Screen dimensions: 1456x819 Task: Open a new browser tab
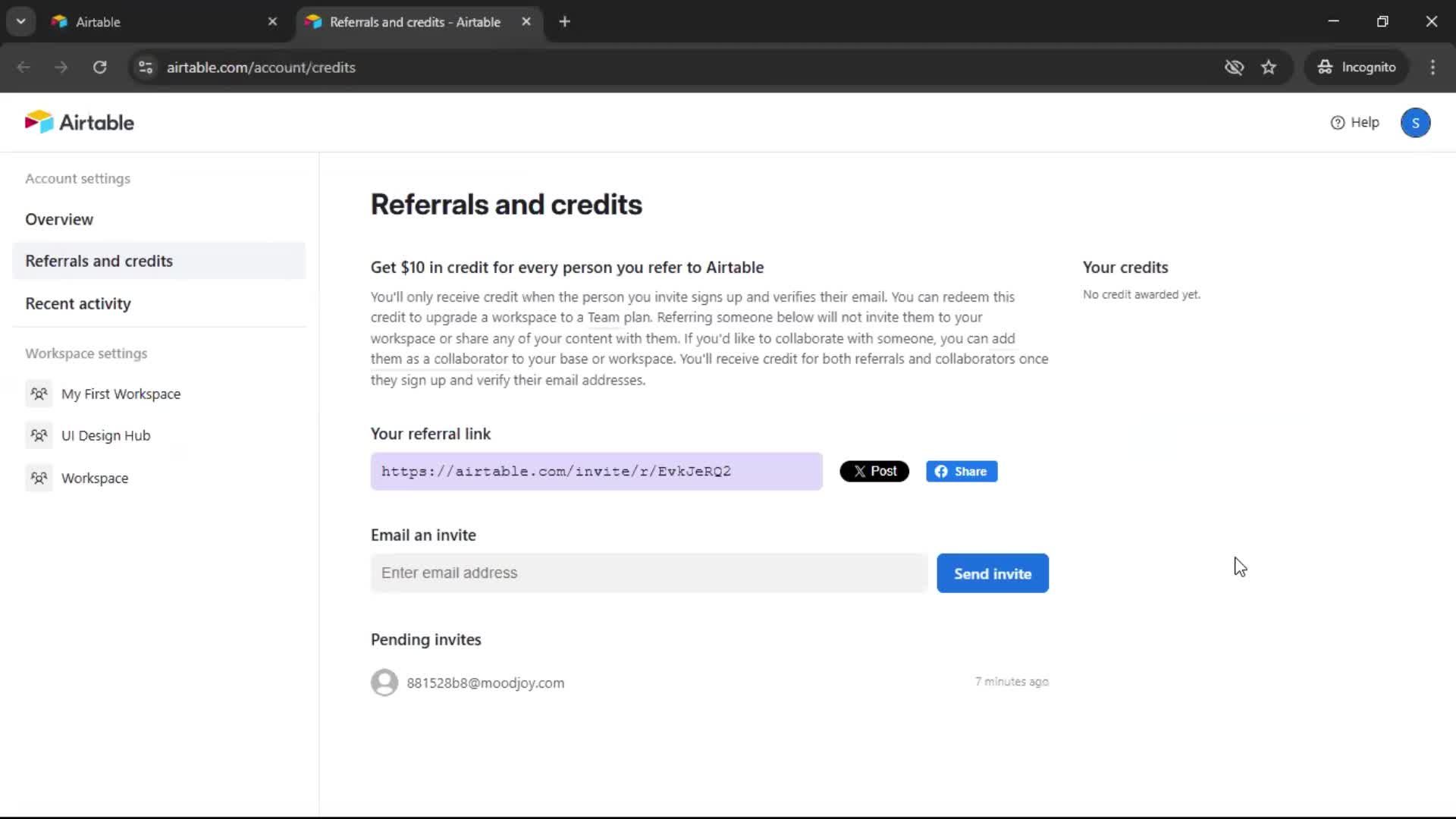coord(564,22)
